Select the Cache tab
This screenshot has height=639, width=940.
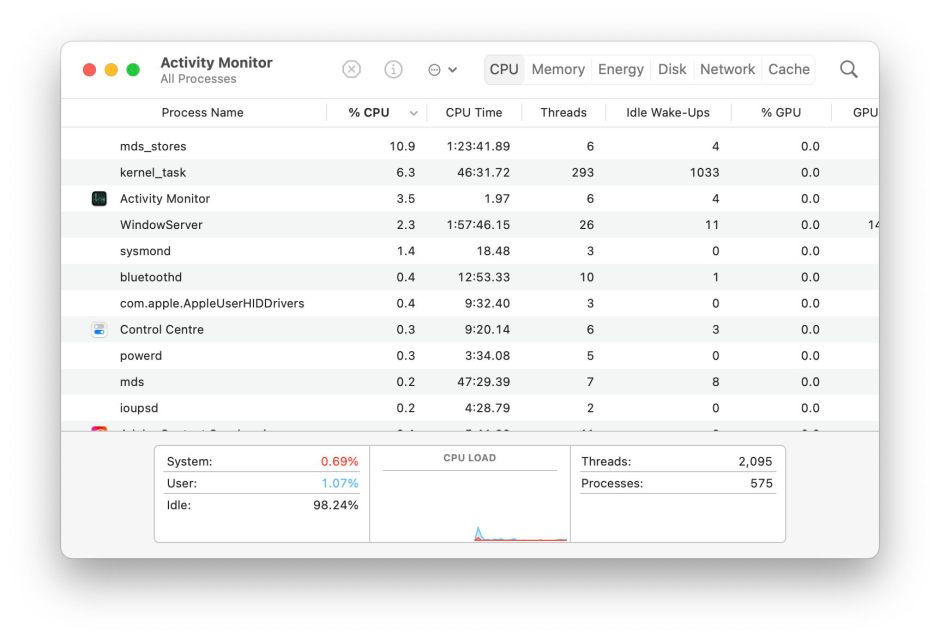789,69
